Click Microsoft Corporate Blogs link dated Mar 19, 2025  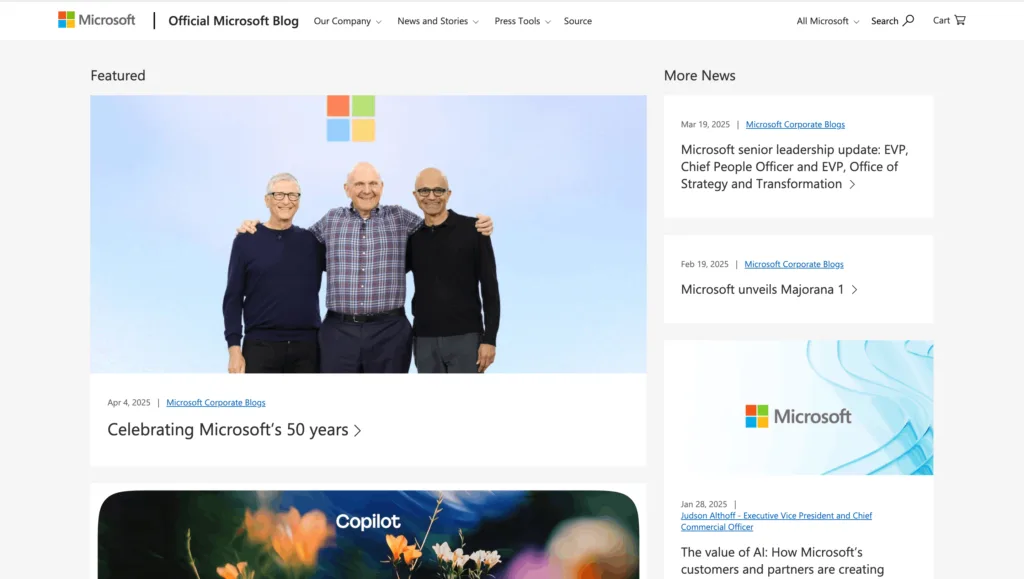click(795, 125)
